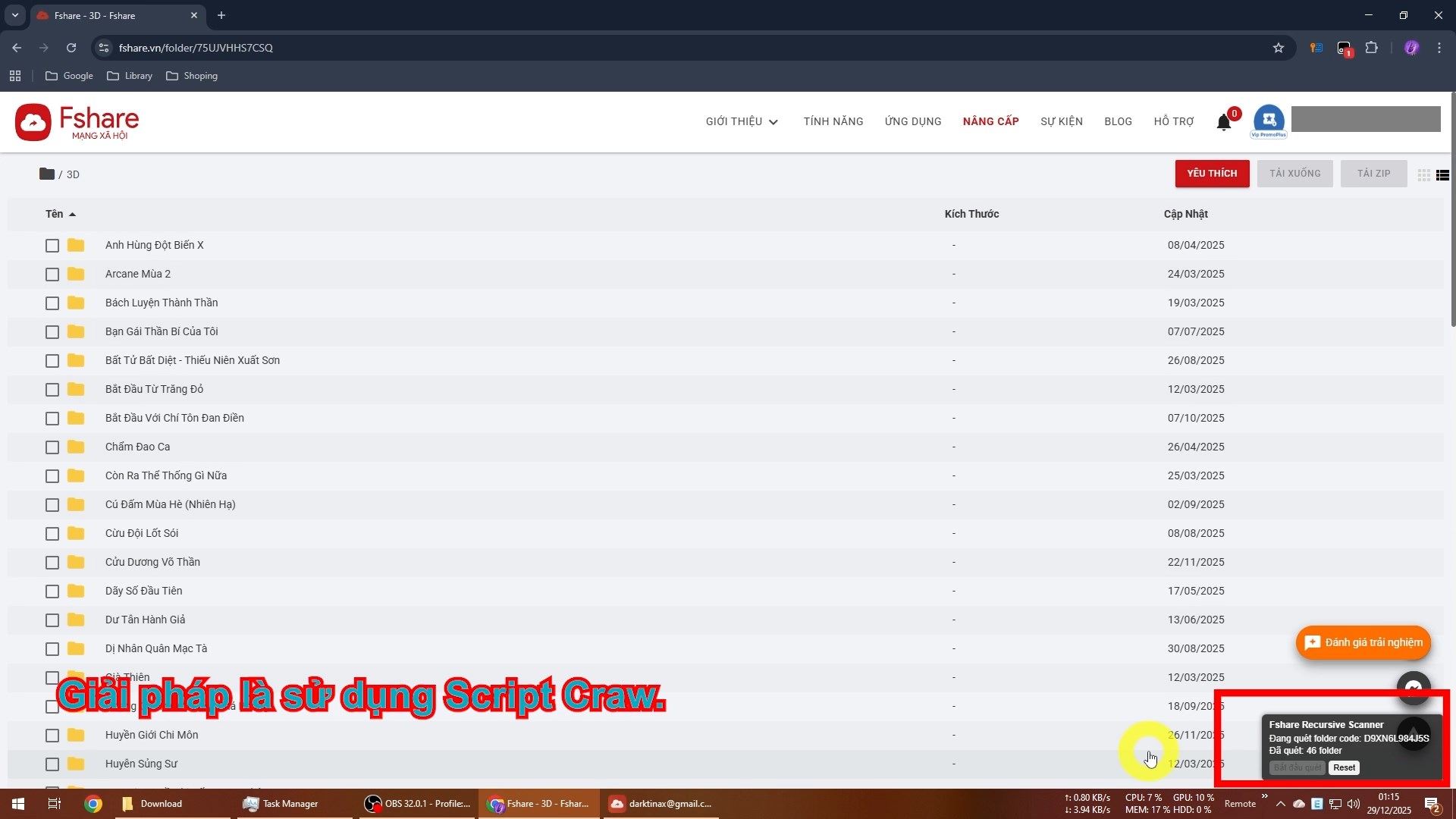Select the Chấm Đao Ca folder checkbox
1456x819 pixels.
click(x=52, y=447)
